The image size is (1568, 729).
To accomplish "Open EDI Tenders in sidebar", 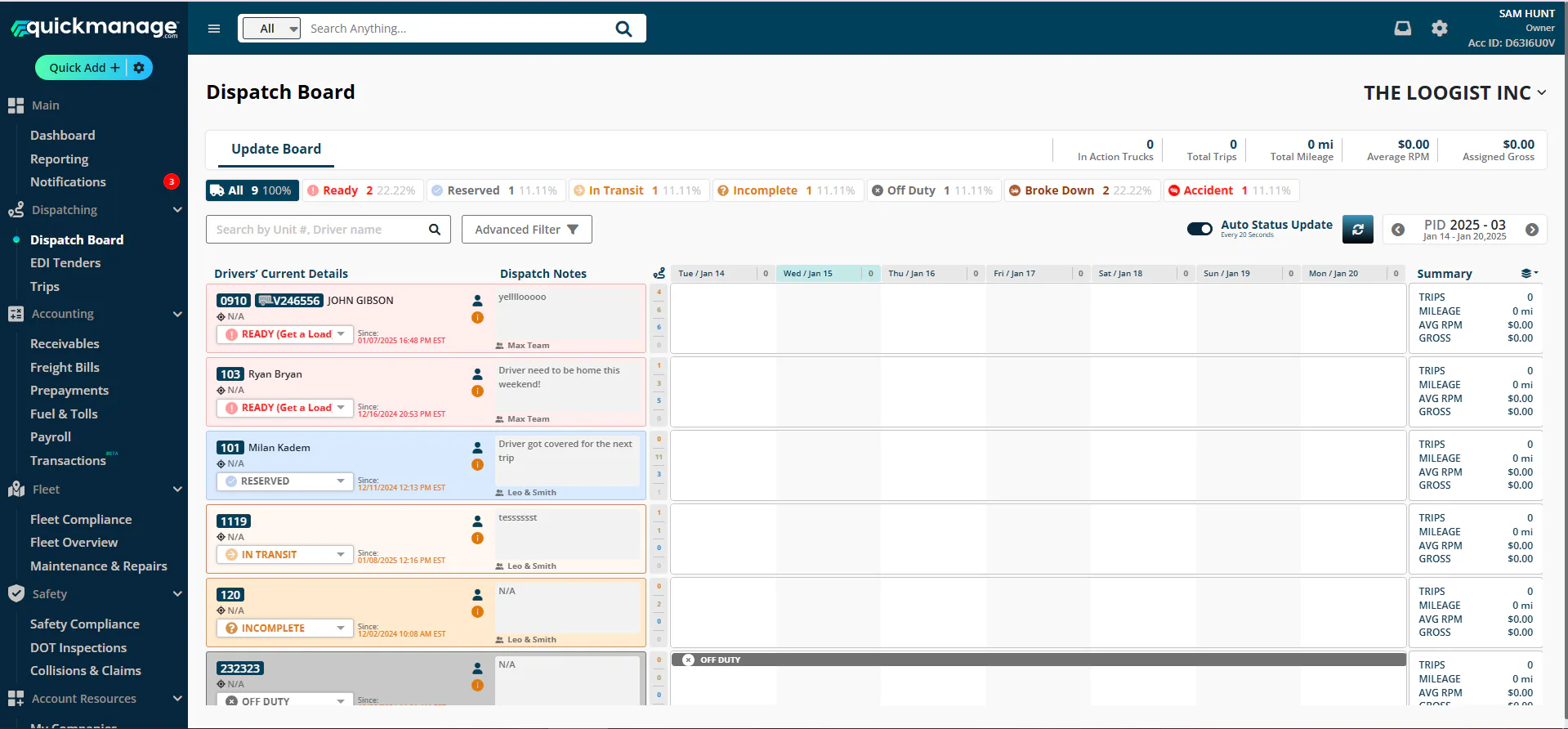I will tap(65, 263).
